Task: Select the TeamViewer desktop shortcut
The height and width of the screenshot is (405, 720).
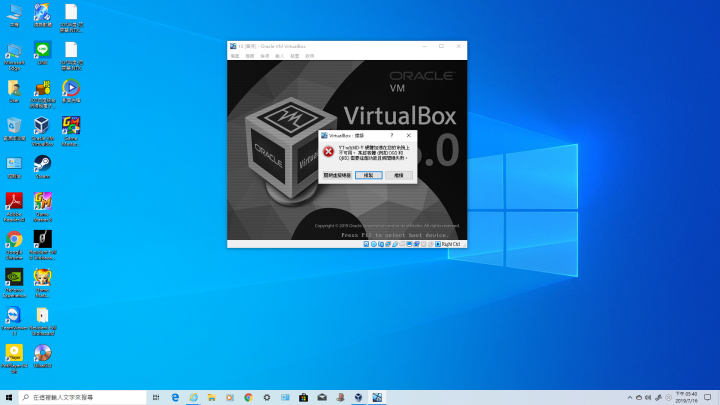Action: (x=14, y=321)
